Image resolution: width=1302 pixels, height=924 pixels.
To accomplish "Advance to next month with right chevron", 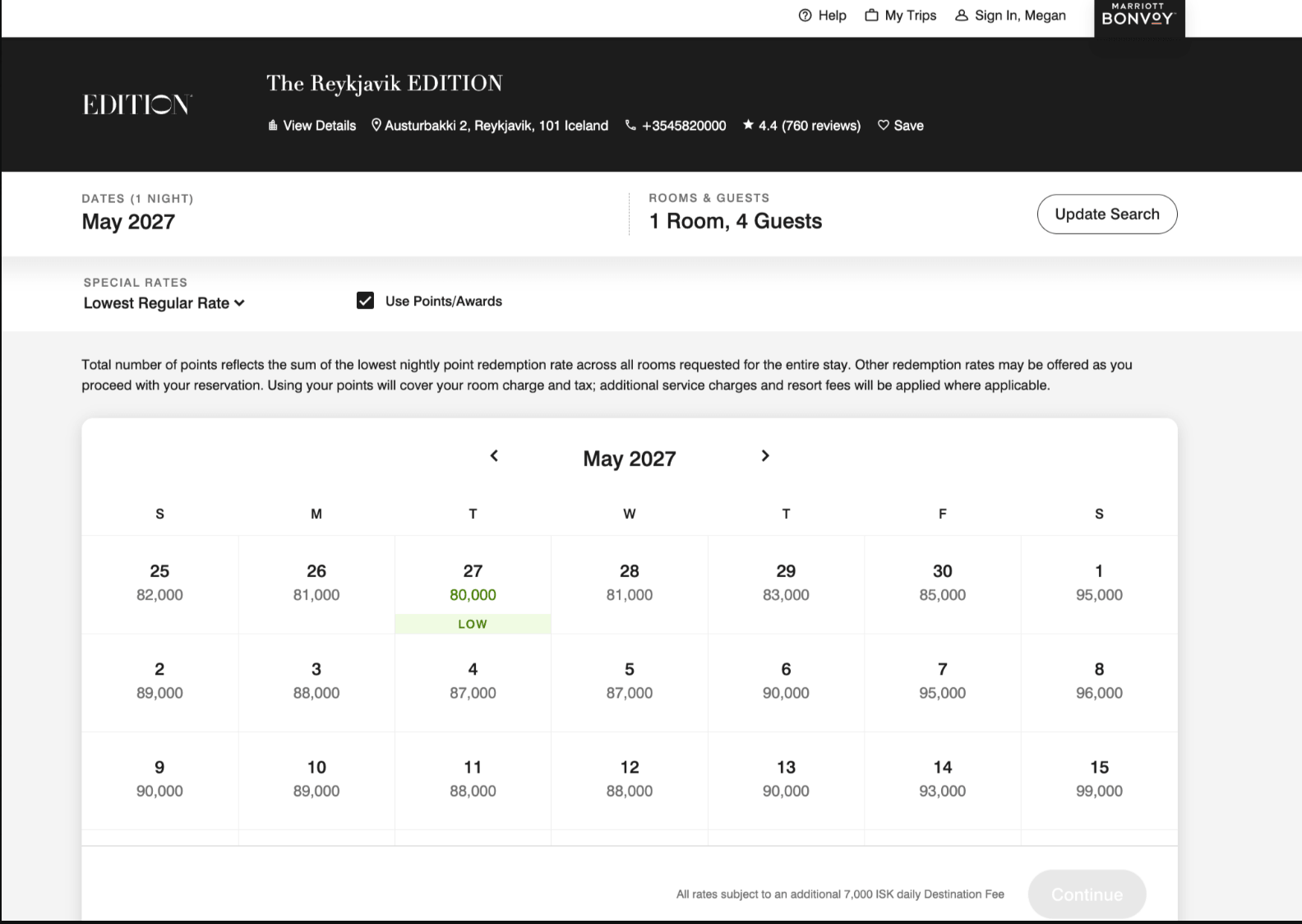I will pyautogui.click(x=765, y=455).
